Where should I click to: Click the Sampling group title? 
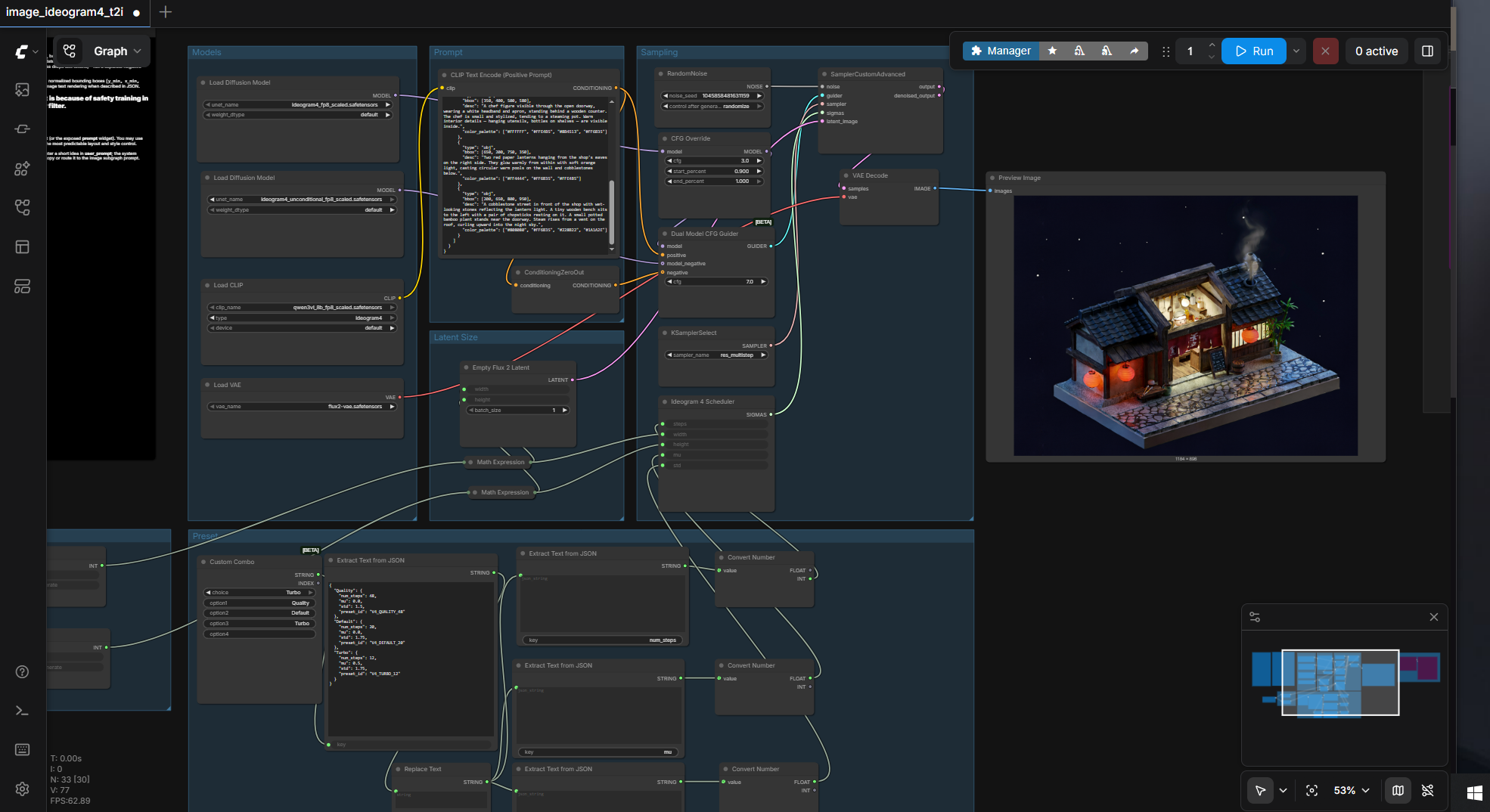[659, 52]
